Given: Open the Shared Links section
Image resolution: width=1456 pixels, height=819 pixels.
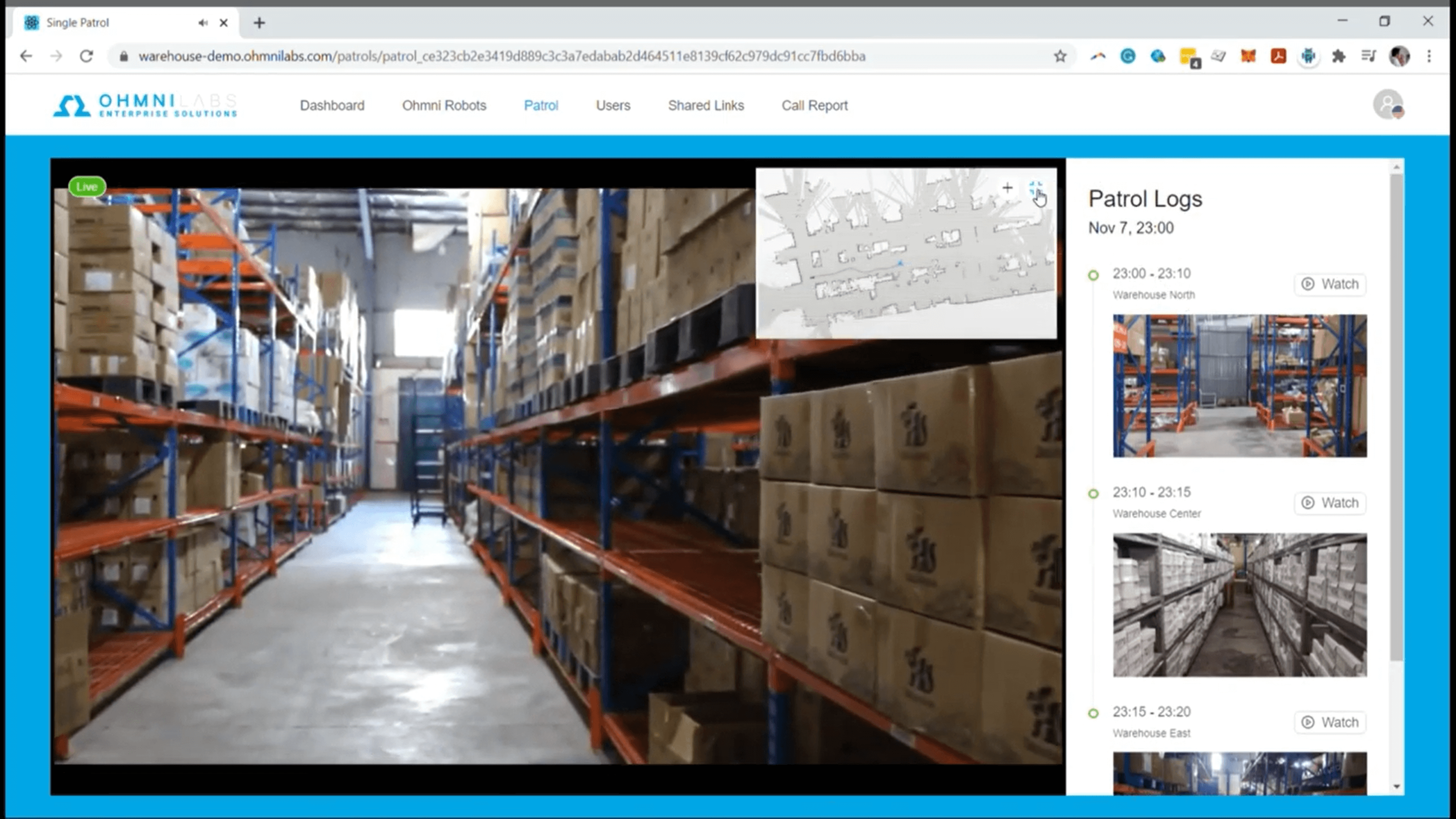Looking at the screenshot, I should [x=705, y=105].
